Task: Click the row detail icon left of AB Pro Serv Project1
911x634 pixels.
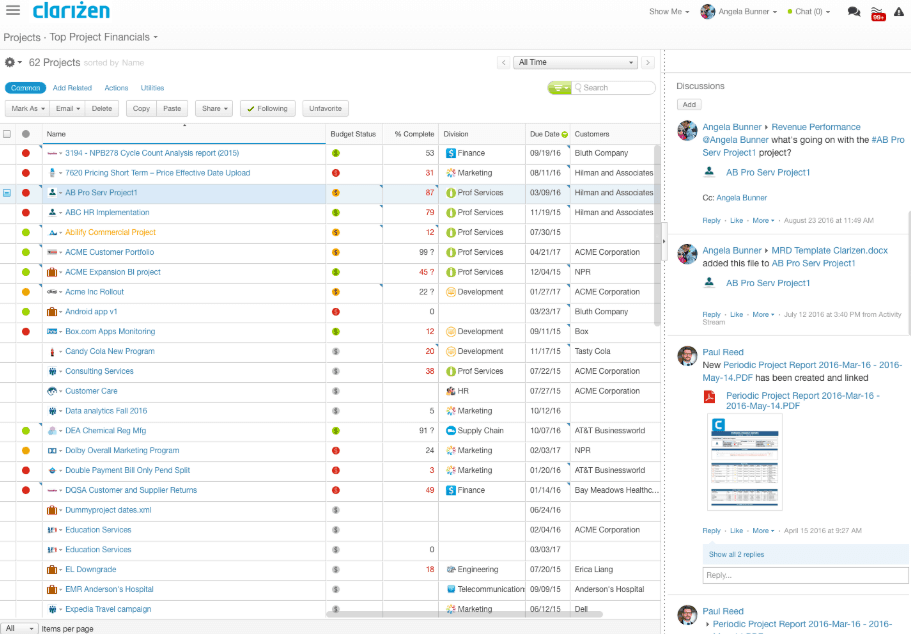Action: 7,193
